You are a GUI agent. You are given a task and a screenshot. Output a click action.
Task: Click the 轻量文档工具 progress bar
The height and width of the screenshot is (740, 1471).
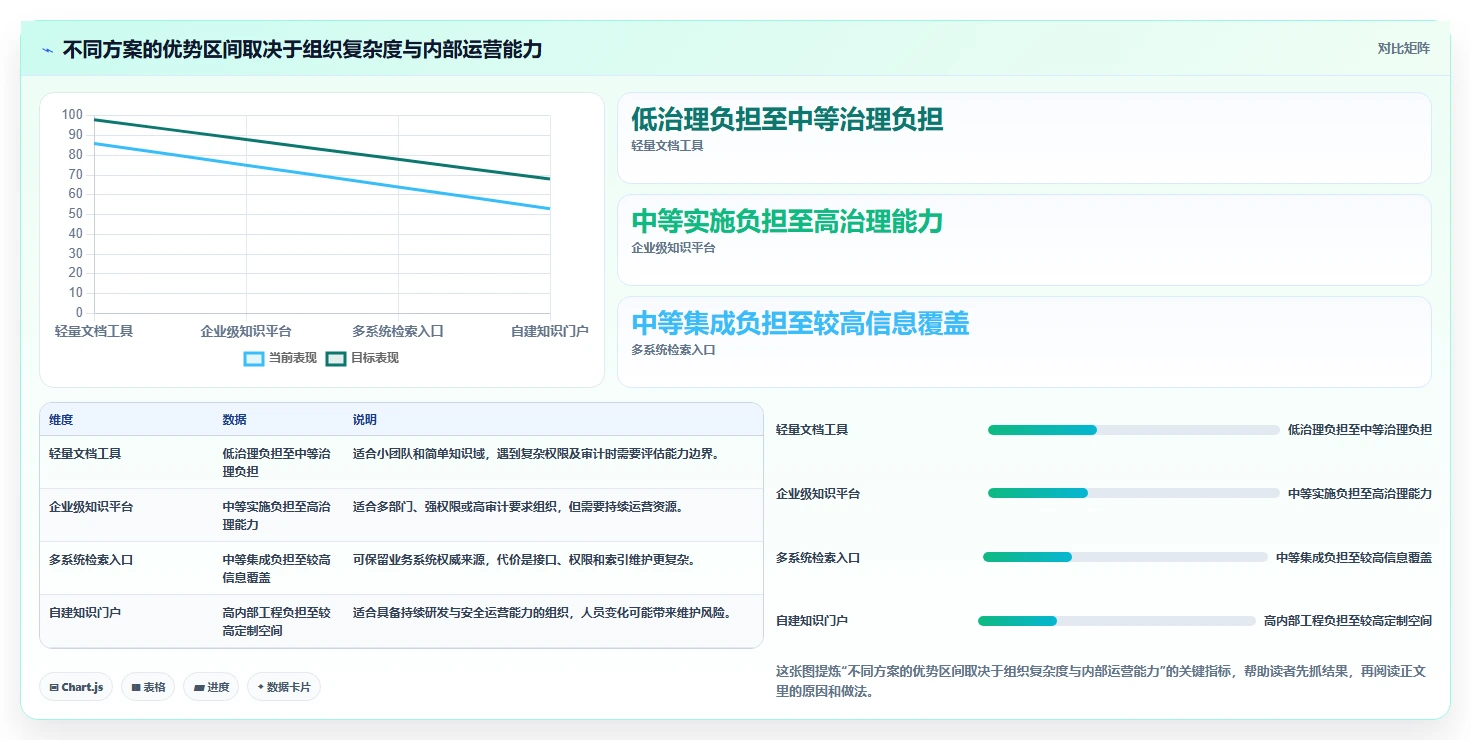1134,430
